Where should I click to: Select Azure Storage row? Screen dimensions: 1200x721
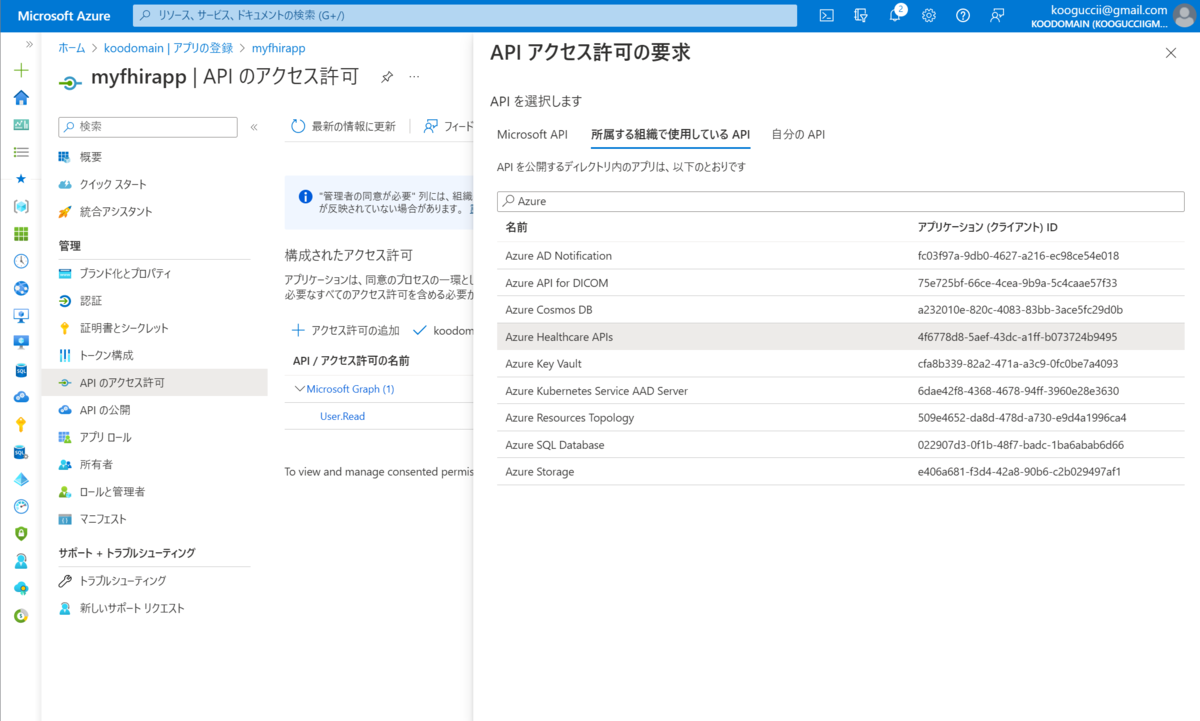pyautogui.click(x=840, y=472)
